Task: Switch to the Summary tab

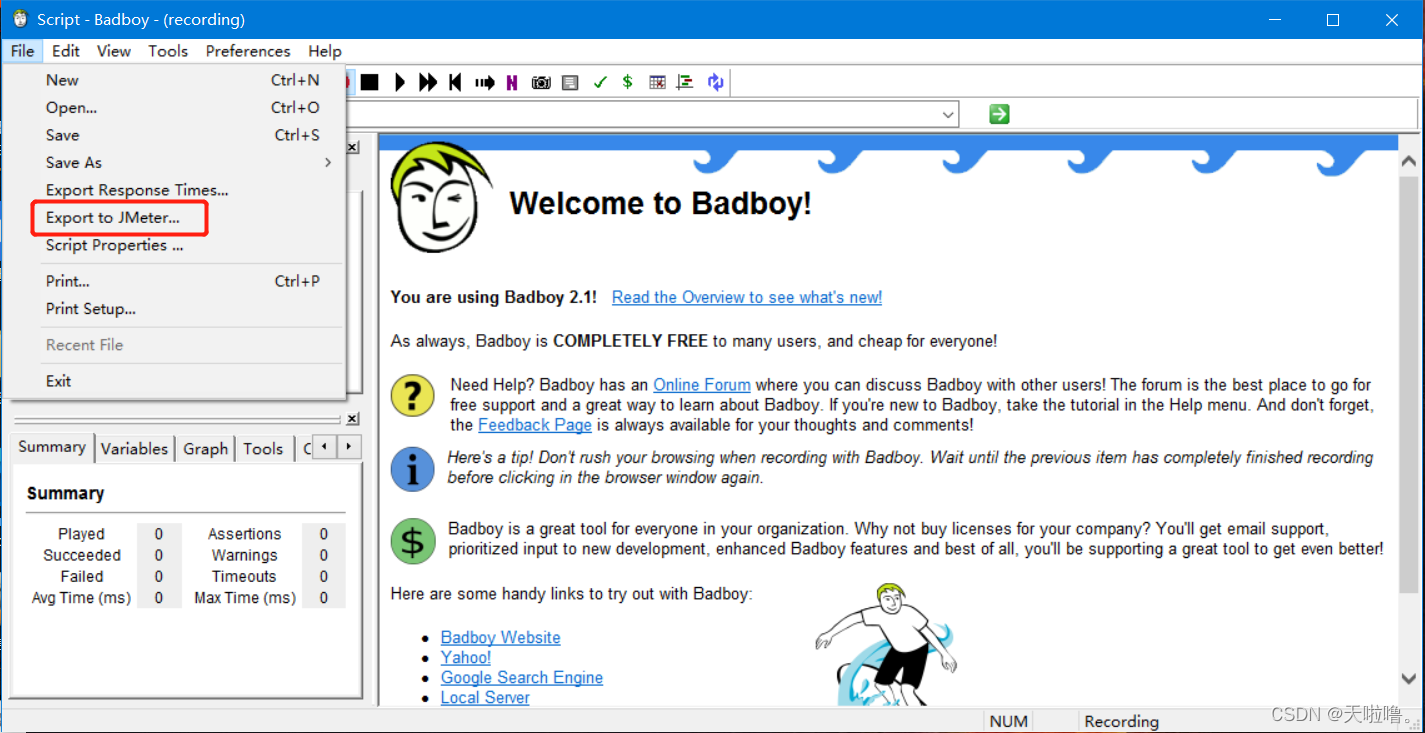Action: (x=52, y=447)
